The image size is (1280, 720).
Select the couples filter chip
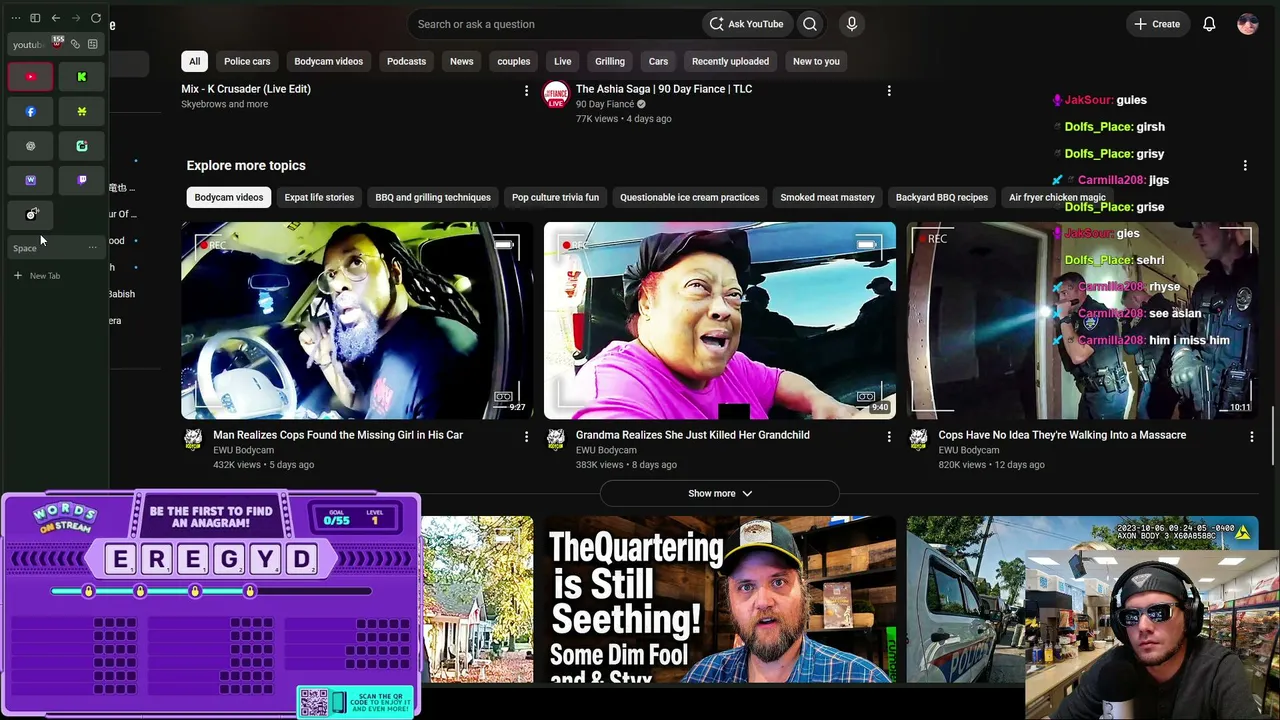pyautogui.click(x=514, y=61)
